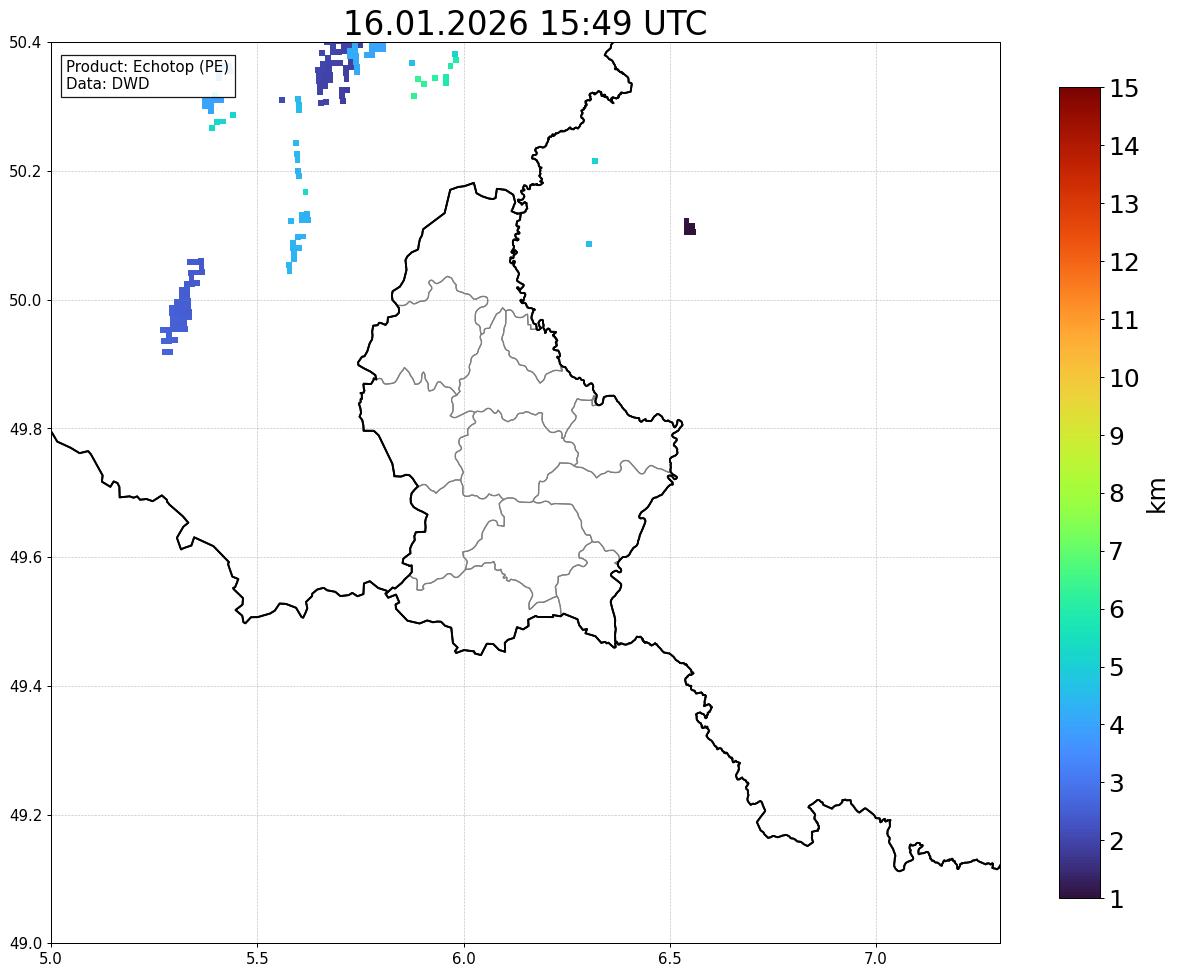Click the colorbar label '15'
Image resolution: width=1178 pixels, height=976 pixels.
point(1124,89)
